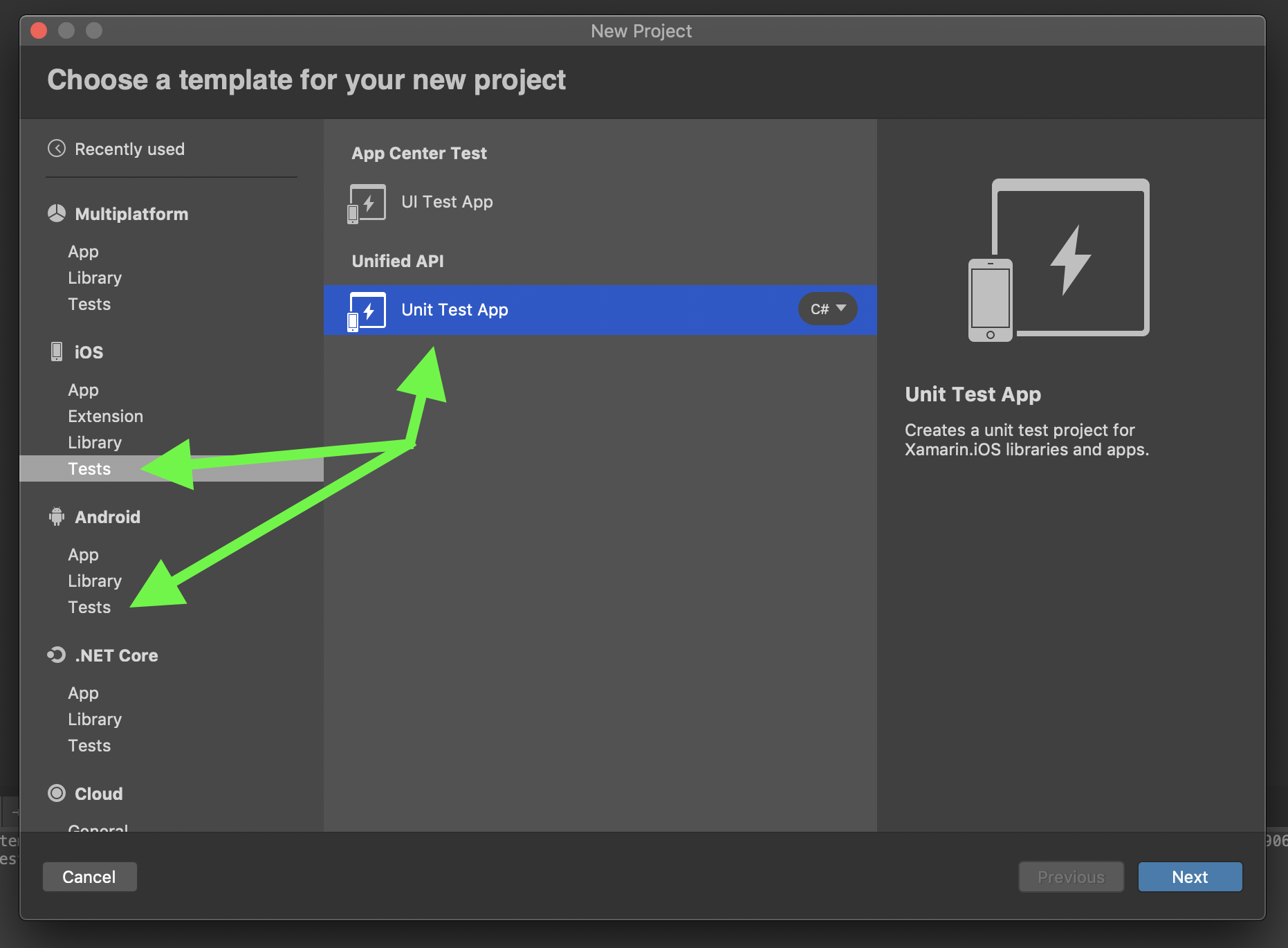The width and height of the screenshot is (1288, 948).
Task: Select the Android robot icon
Action: click(55, 517)
